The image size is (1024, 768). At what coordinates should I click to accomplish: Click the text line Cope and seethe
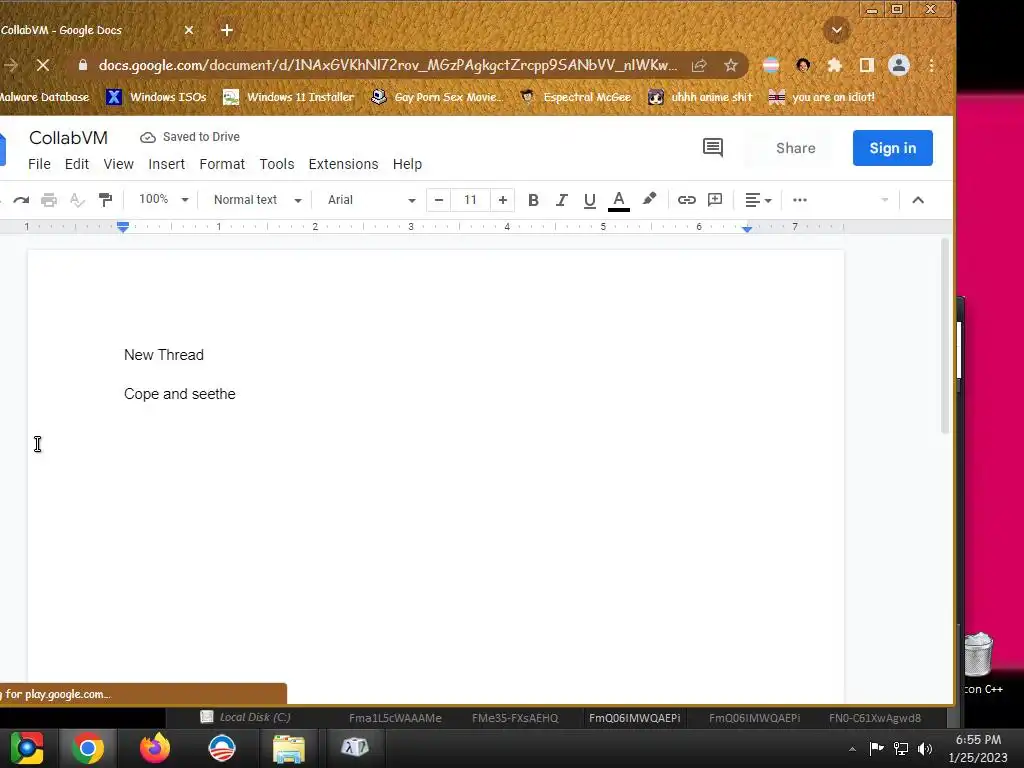pyautogui.click(x=180, y=394)
